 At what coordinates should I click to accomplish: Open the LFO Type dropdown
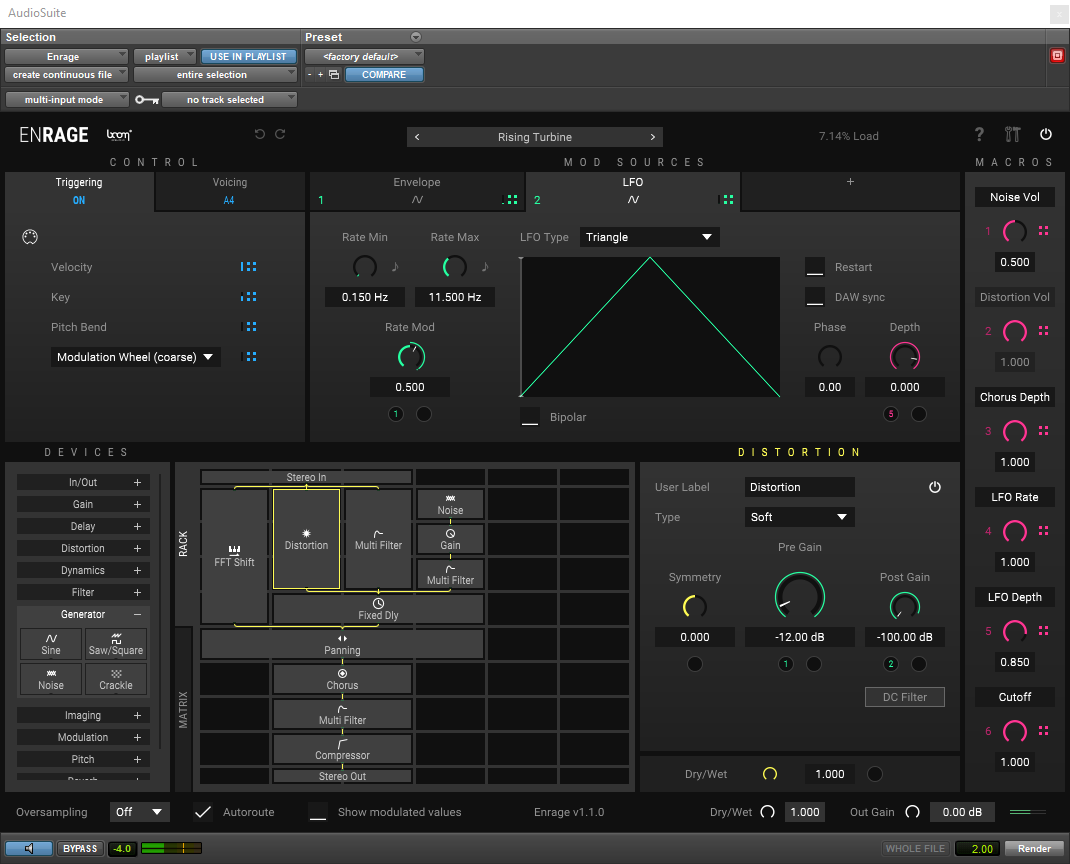tap(649, 237)
